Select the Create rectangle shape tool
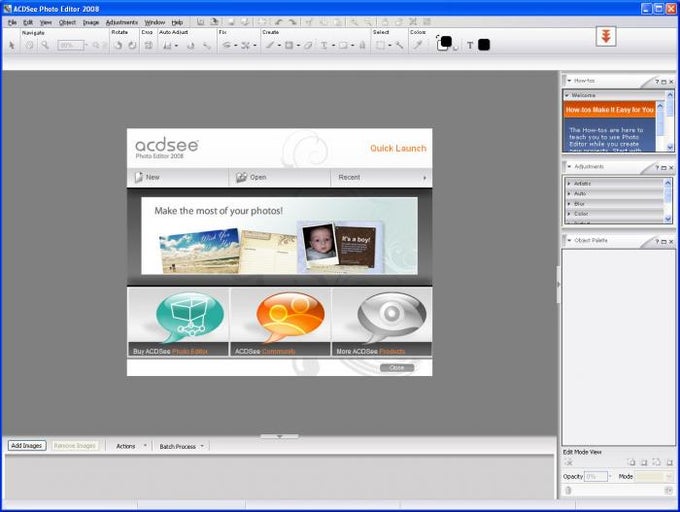The height and width of the screenshot is (512, 680). (289, 45)
